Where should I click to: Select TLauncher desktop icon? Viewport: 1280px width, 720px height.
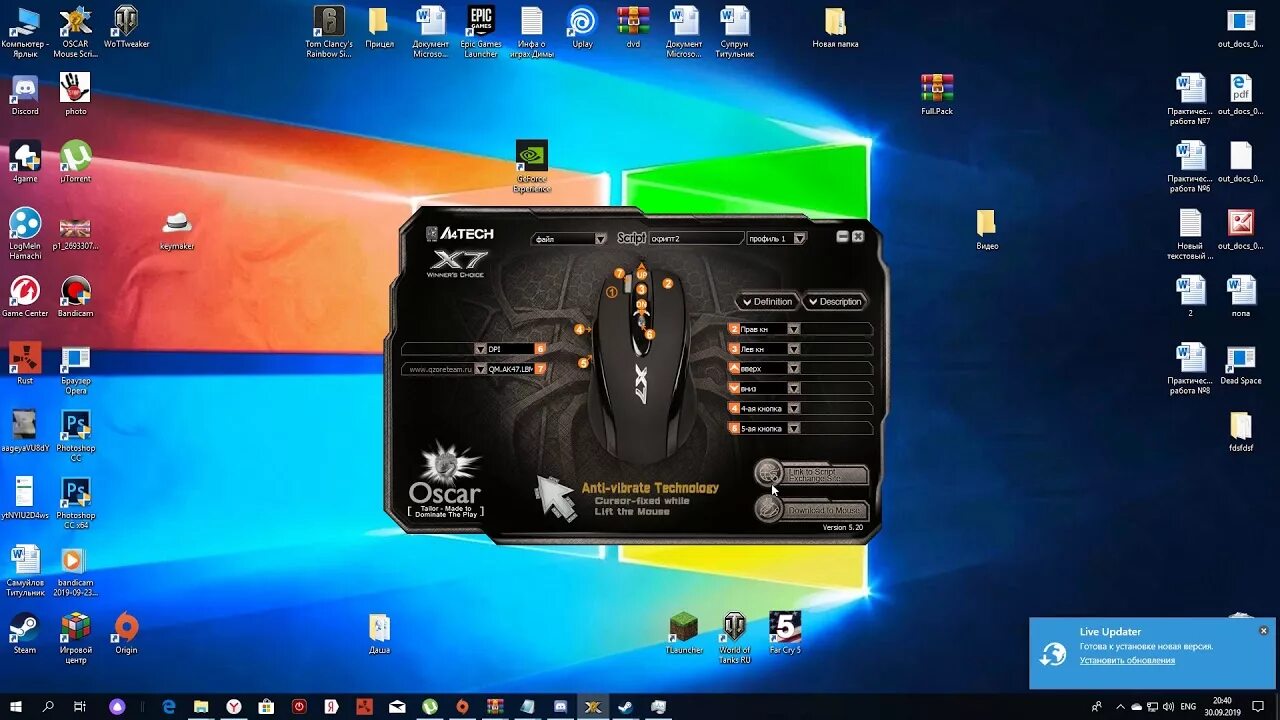tap(683, 634)
